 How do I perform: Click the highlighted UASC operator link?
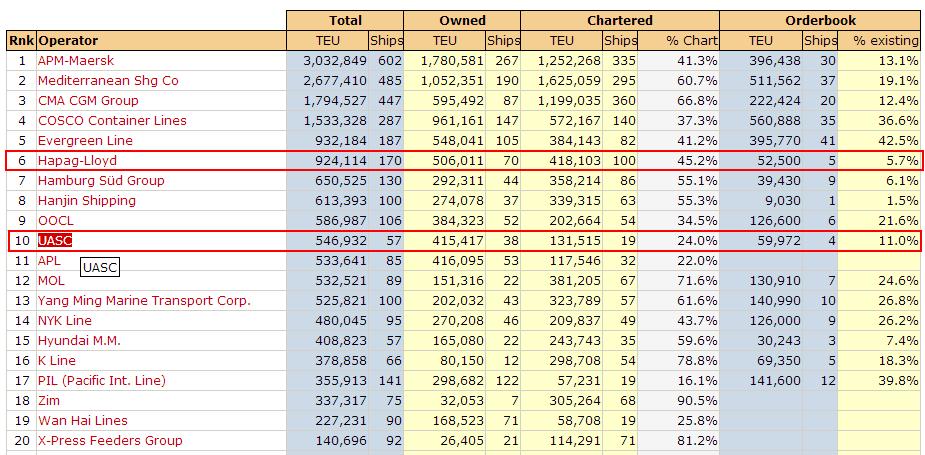[55, 240]
